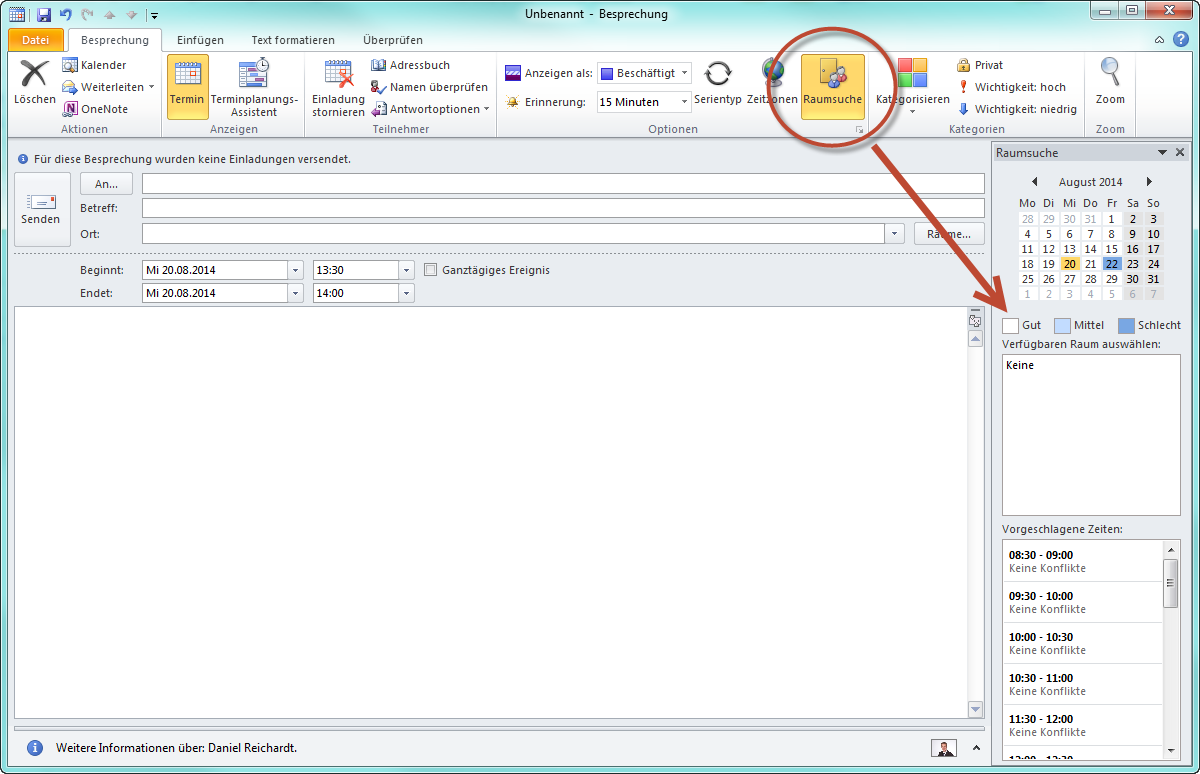The width and height of the screenshot is (1200, 774).
Task: Open the Datei tab
Action: [x=35, y=40]
